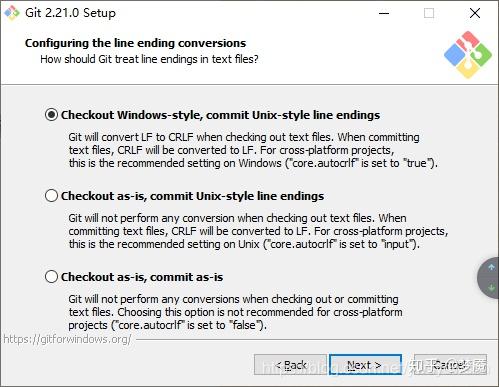Open the https://gitforwindows.org/ link

[x=67, y=339]
